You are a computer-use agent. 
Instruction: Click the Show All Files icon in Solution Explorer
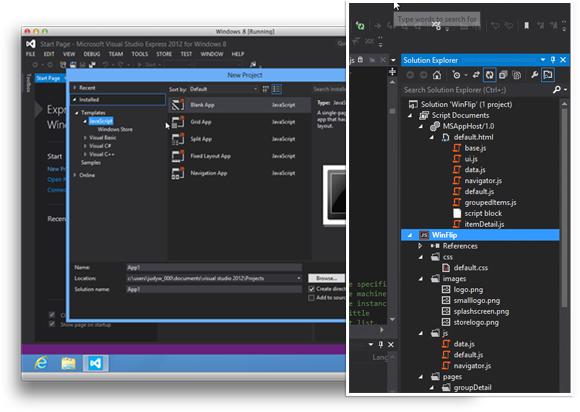tap(516, 75)
